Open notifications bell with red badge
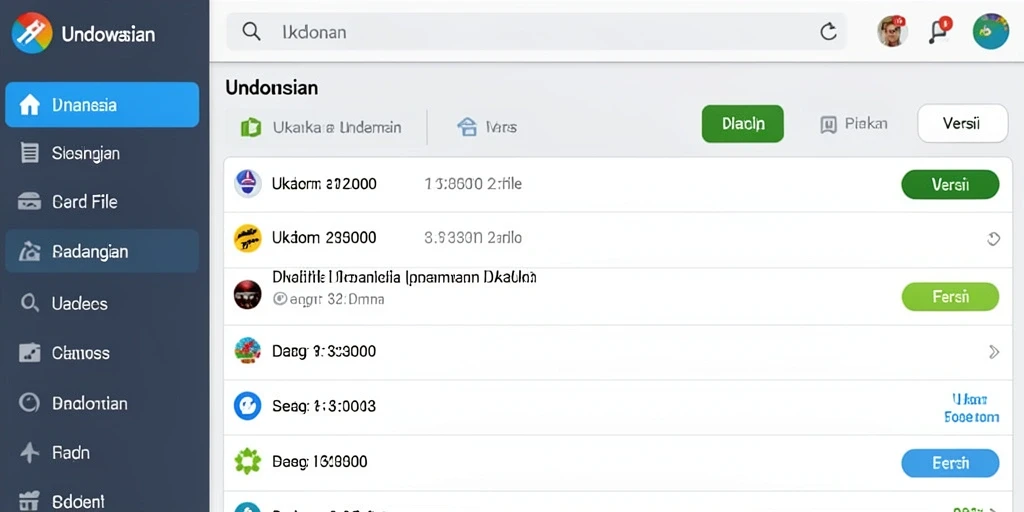This screenshot has width=1024, height=512. coord(939,31)
